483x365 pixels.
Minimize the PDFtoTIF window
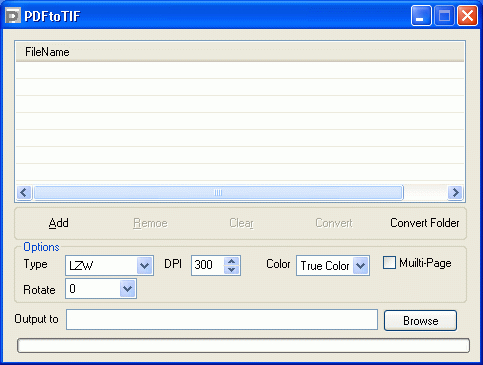[x=421, y=16]
